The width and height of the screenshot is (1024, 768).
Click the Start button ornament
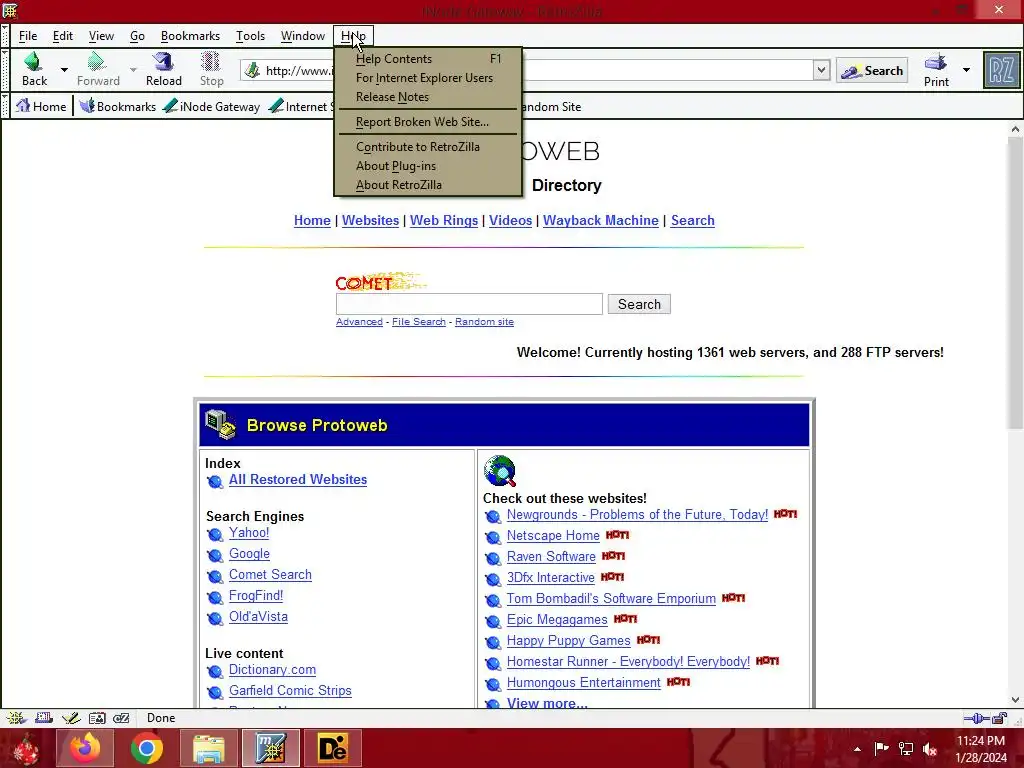point(26,748)
